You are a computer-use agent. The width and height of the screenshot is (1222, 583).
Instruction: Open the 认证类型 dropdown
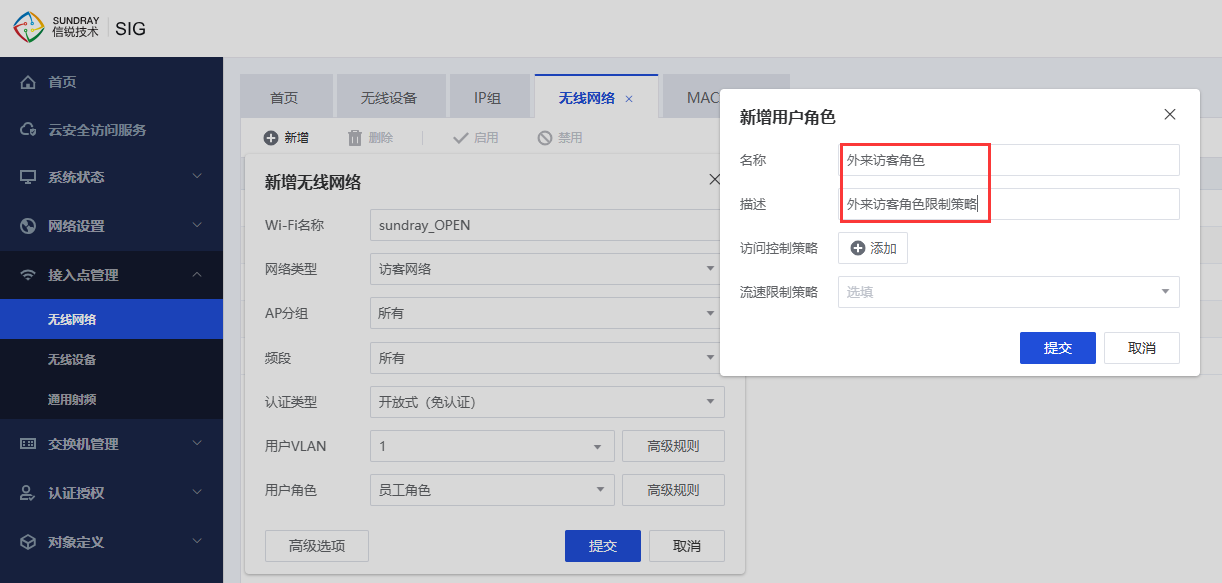pyautogui.click(x=547, y=402)
